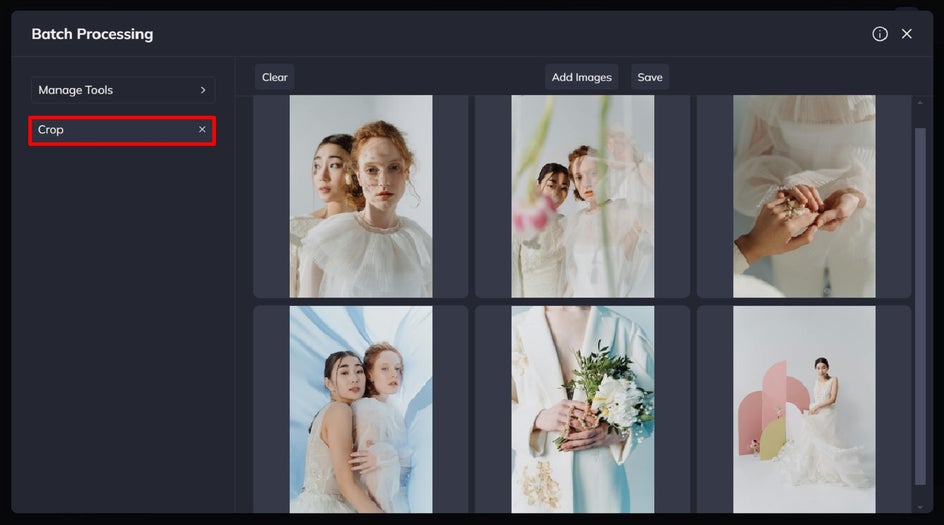Open the info icon in the dialog header
This screenshot has height=525, width=944.
coord(880,34)
